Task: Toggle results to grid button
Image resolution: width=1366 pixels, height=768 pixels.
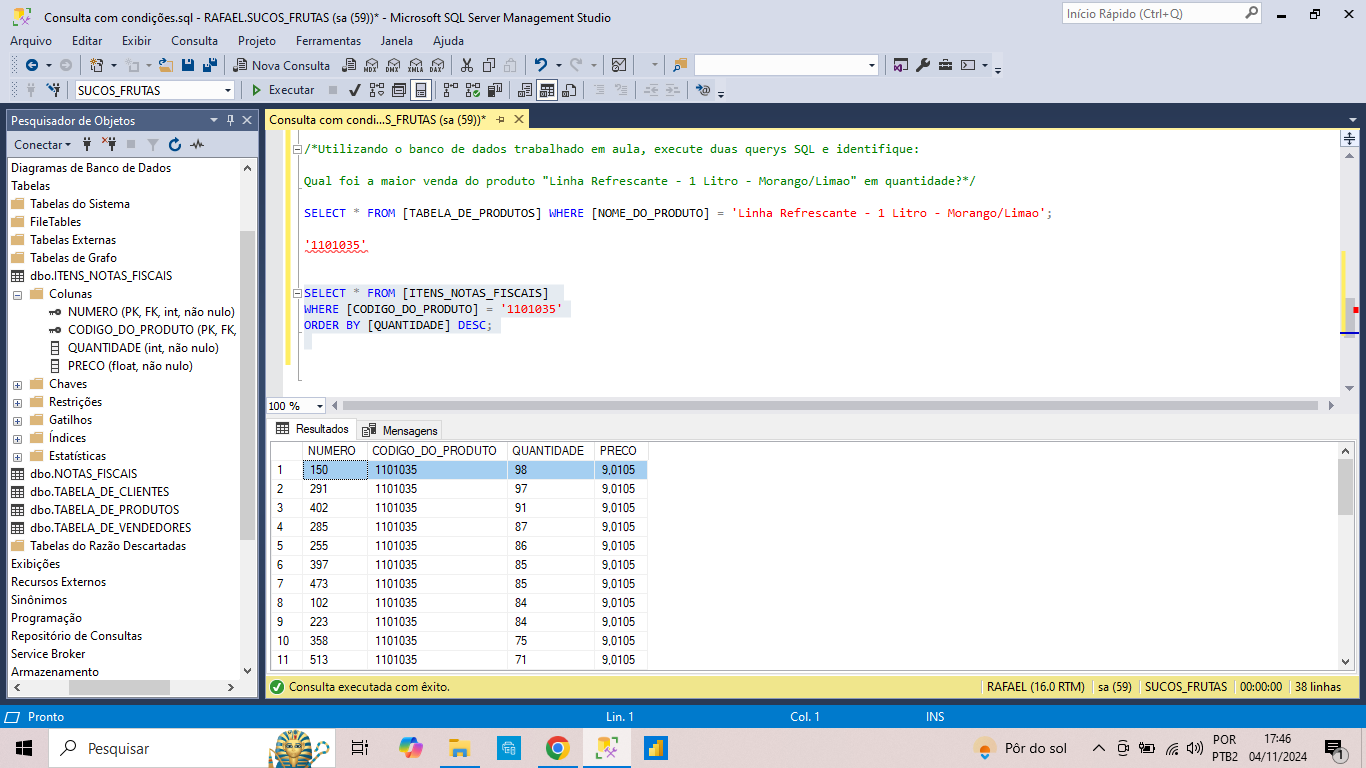Action: (x=546, y=90)
